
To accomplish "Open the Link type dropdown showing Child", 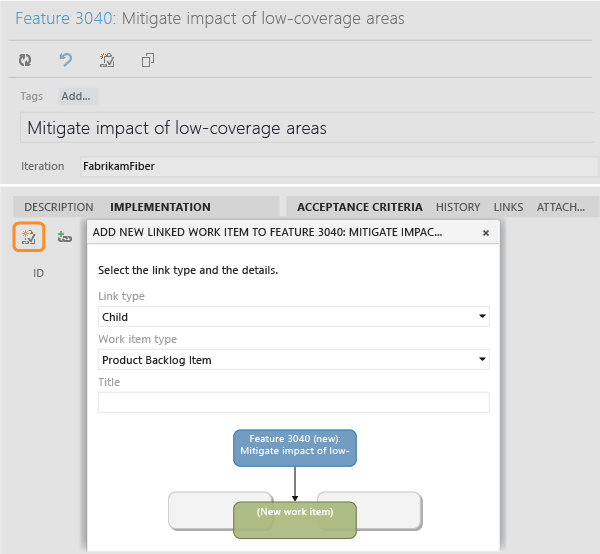I will coord(293,316).
